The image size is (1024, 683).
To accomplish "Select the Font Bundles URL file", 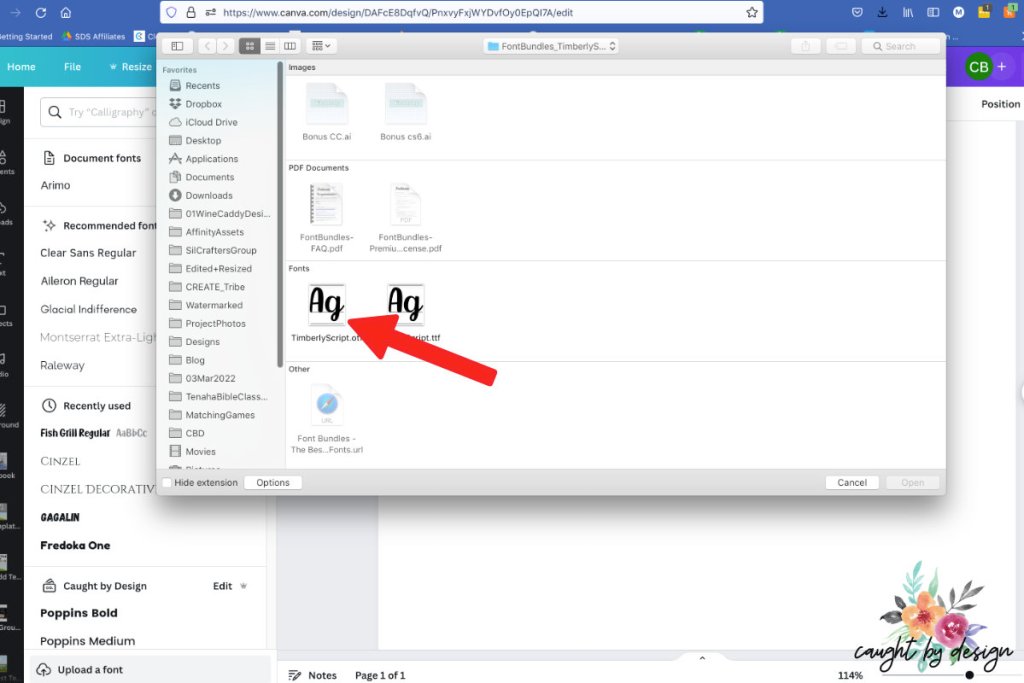I will [327, 419].
